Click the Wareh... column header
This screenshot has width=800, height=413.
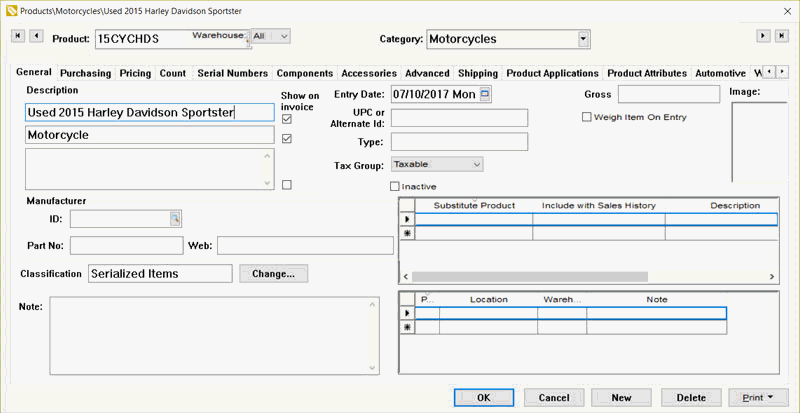tap(562, 300)
